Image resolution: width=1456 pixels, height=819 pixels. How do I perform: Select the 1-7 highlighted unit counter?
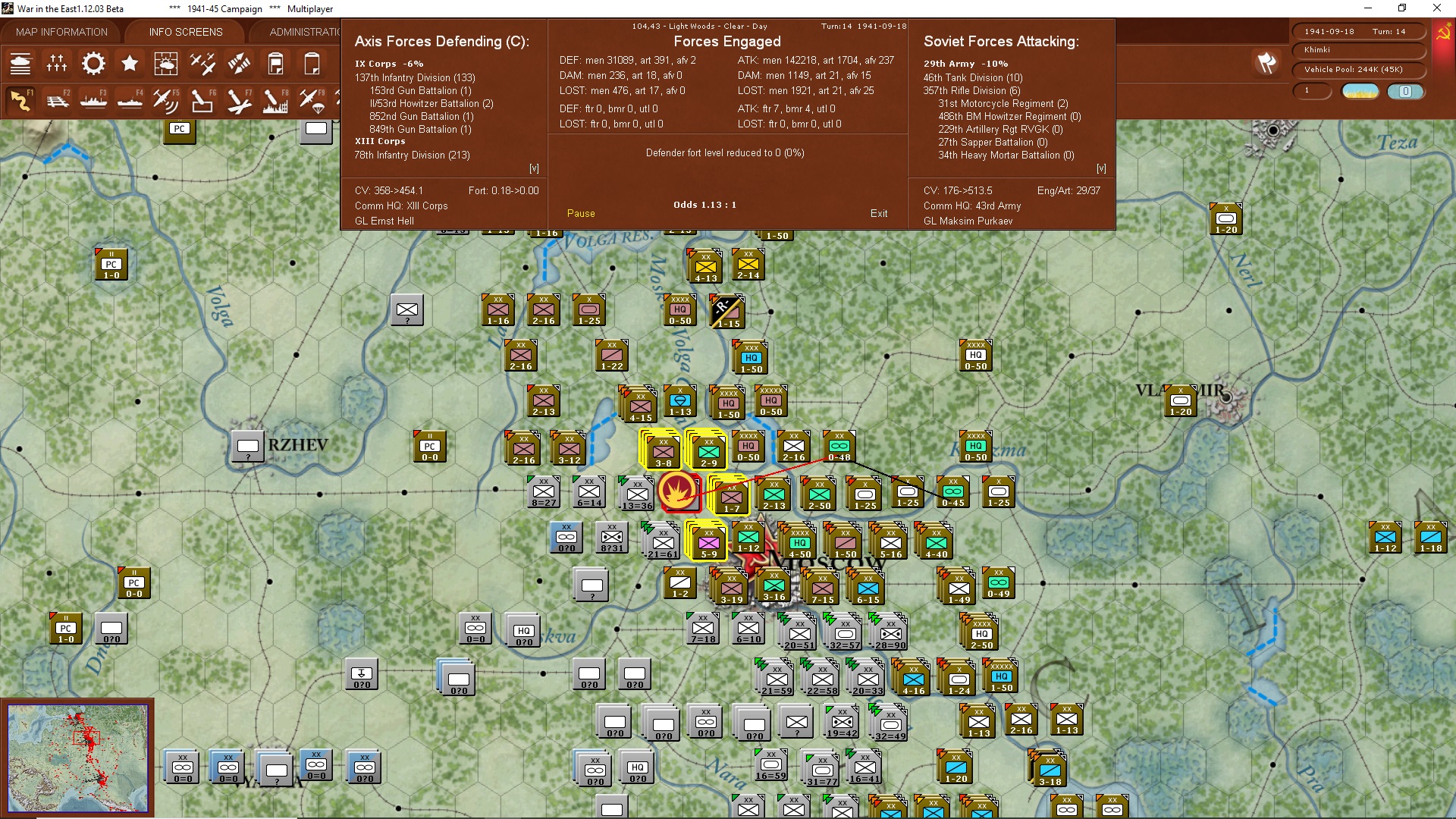tap(731, 496)
